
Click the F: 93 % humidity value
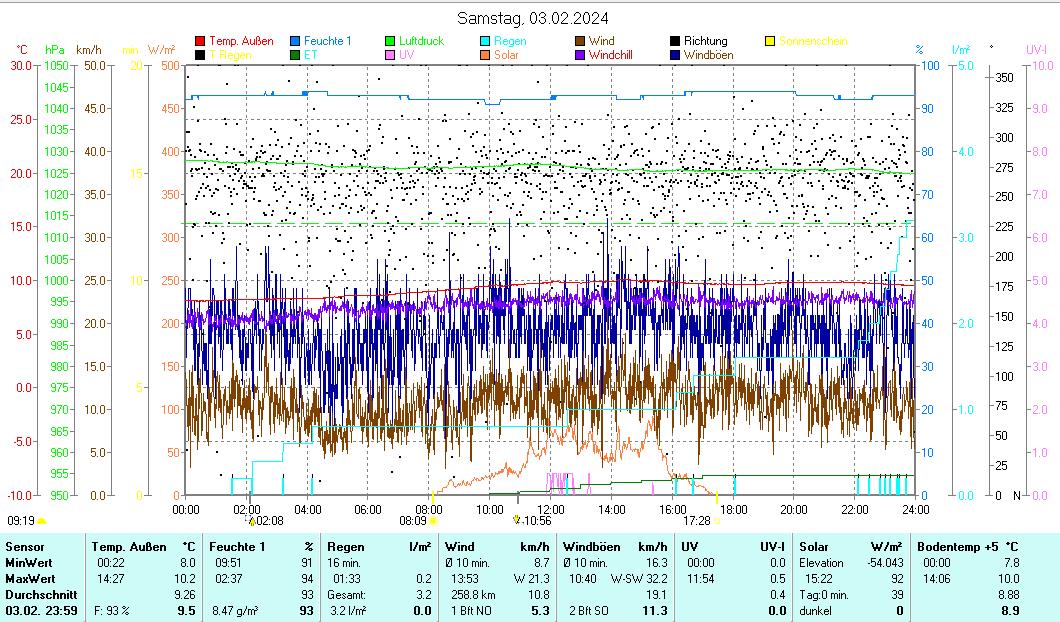112,611
